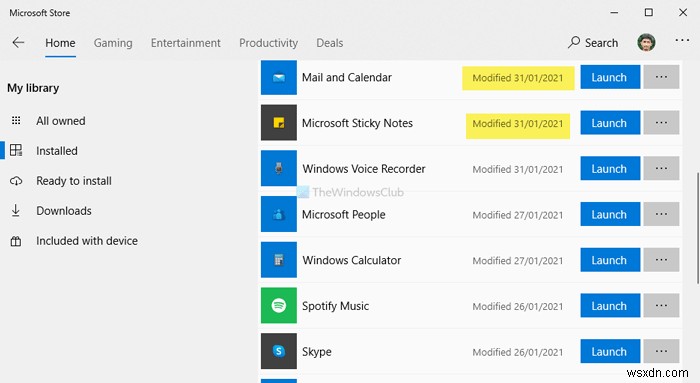Viewport: 700px width, 383px height.
Task: Launch Spotify Music
Action: point(610,306)
